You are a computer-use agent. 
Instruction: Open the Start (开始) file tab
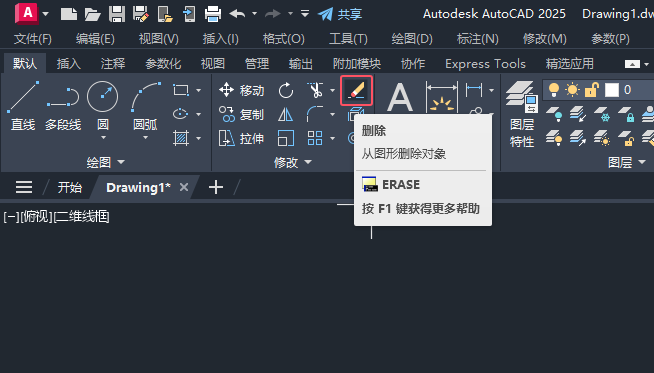tap(70, 187)
